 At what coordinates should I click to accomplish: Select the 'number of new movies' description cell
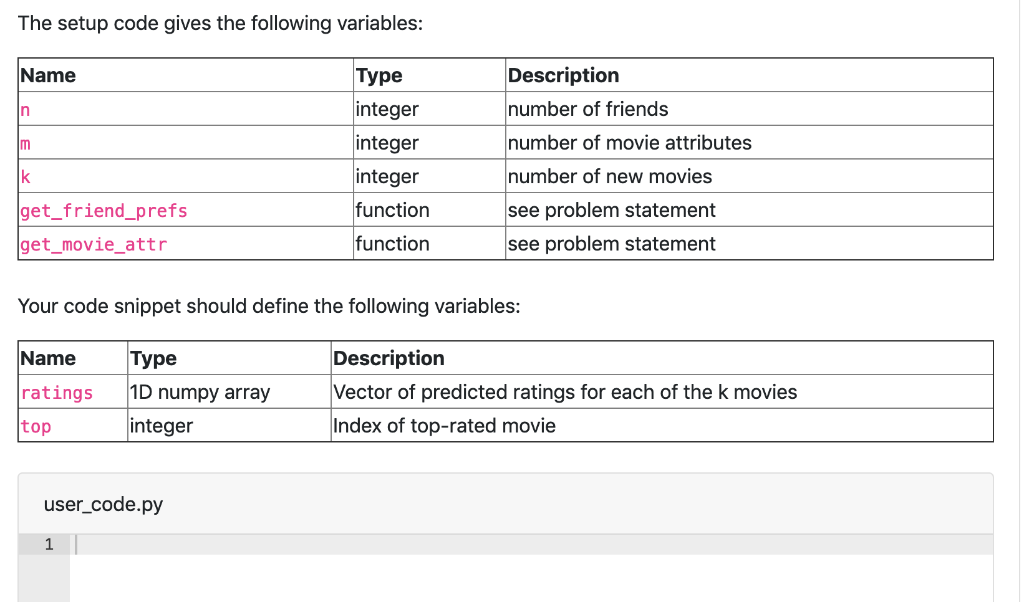(610, 177)
